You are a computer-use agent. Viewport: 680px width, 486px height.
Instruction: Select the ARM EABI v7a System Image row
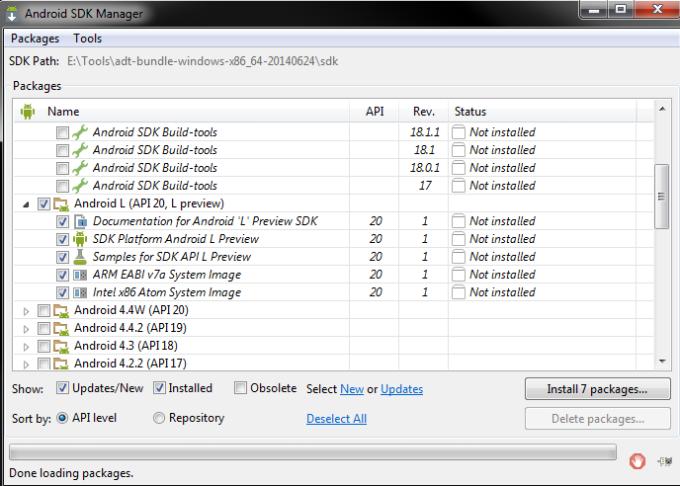click(333, 274)
